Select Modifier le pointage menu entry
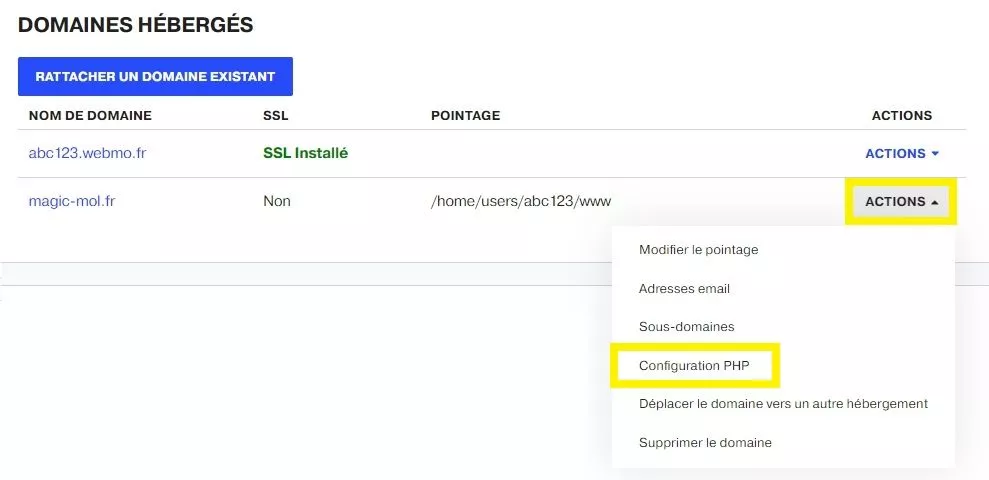The width and height of the screenshot is (989, 480). coord(698,250)
